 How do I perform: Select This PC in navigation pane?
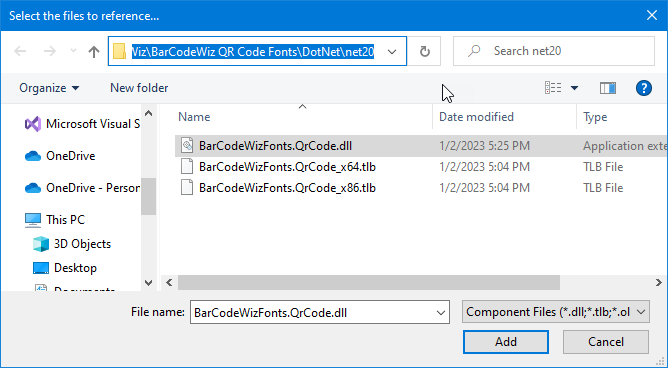[x=65, y=220]
